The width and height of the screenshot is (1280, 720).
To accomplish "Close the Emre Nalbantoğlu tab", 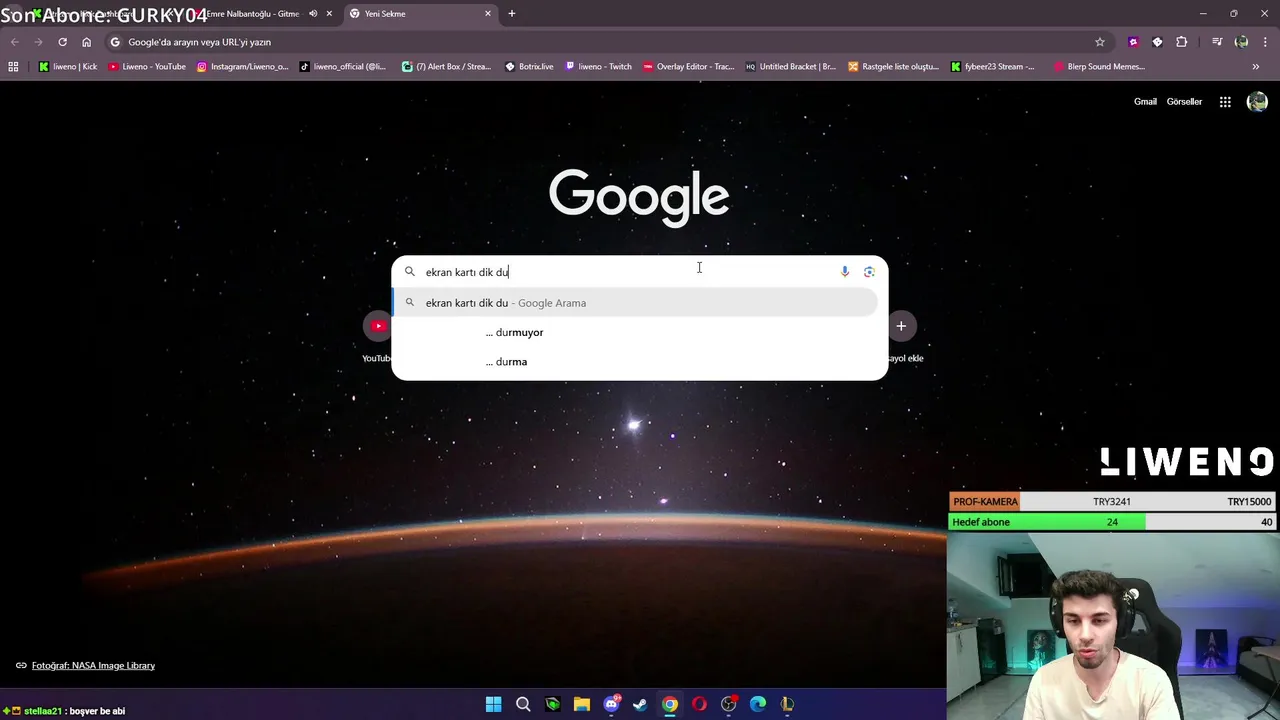I will (329, 14).
